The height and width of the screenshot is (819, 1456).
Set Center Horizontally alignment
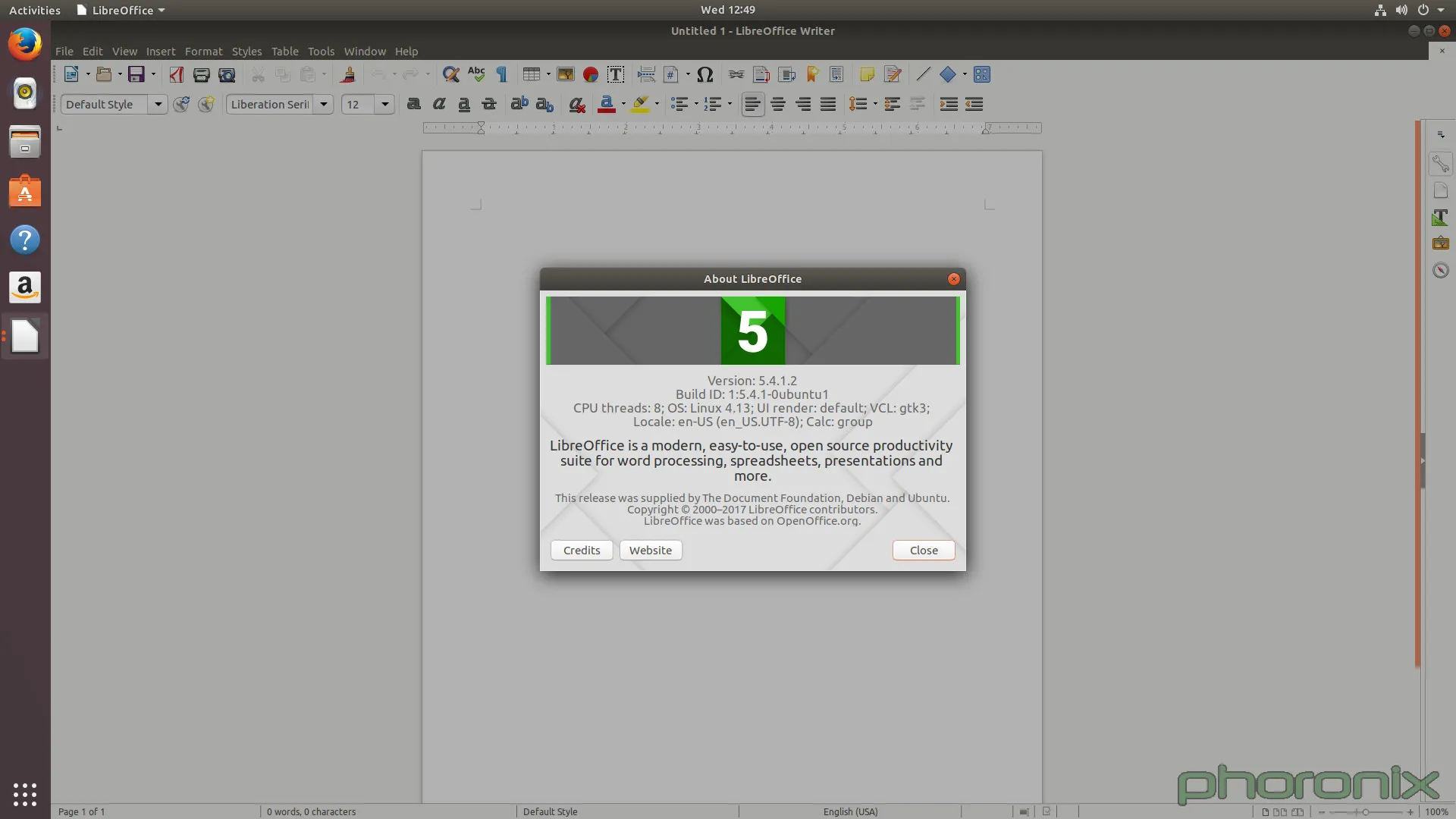pos(778,104)
